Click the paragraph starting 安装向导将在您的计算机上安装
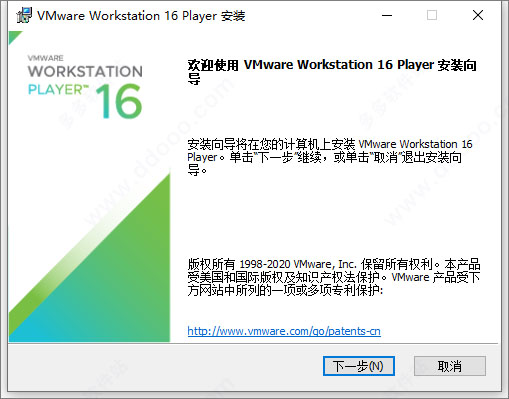The image size is (509, 399). [330, 157]
